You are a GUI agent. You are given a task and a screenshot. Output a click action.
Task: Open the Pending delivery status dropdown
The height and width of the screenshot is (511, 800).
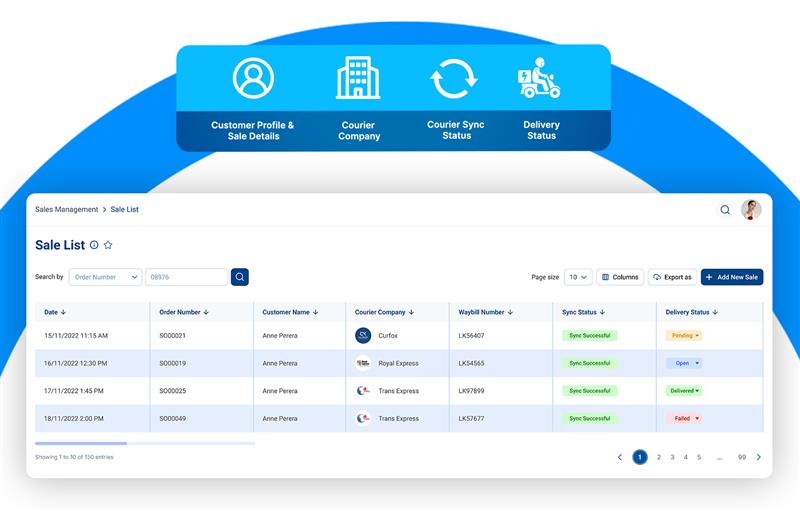tap(684, 336)
